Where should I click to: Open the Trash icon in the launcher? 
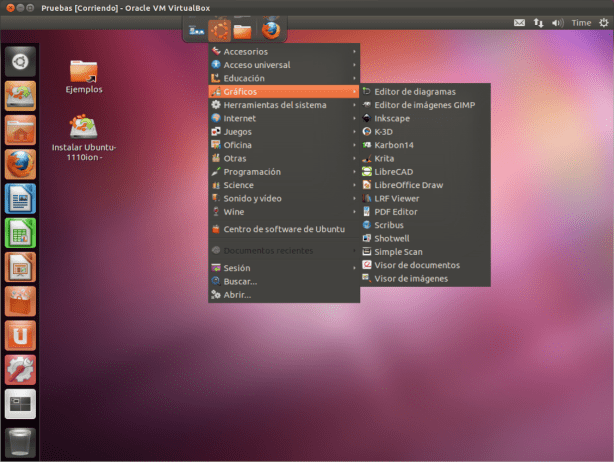tap(20, 440)
